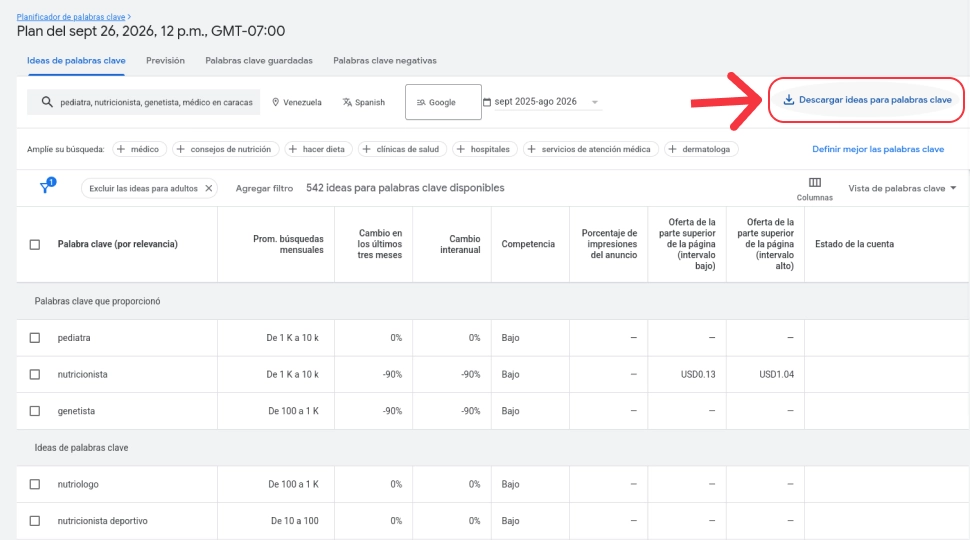This screenshot has width=970, height=540.
Task: Open the Columnas columns icon
Action: pyautogui.click(x=815, y=182)
